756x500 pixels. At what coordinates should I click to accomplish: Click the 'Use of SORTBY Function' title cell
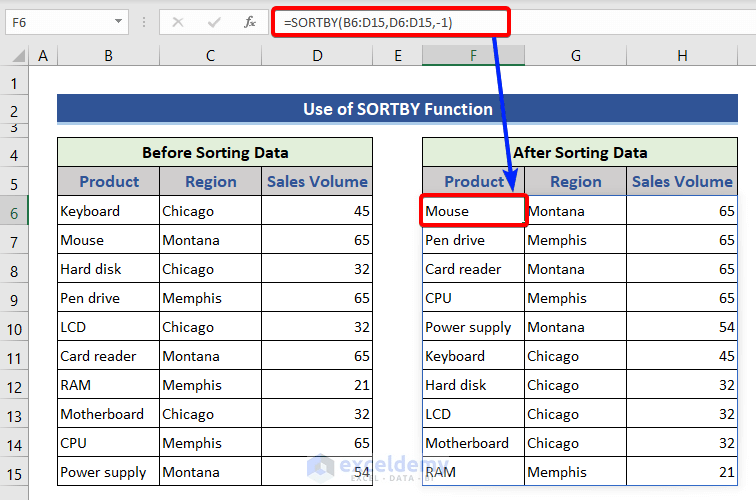(x=397, y=109)
